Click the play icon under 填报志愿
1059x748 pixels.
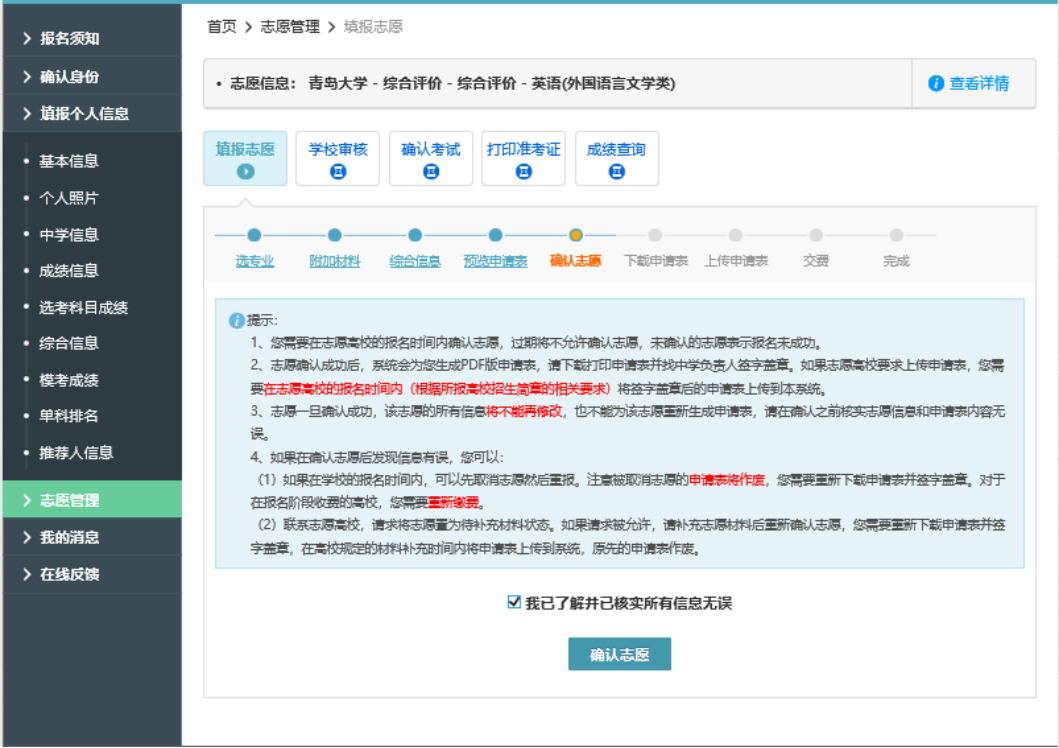point(245,172)
